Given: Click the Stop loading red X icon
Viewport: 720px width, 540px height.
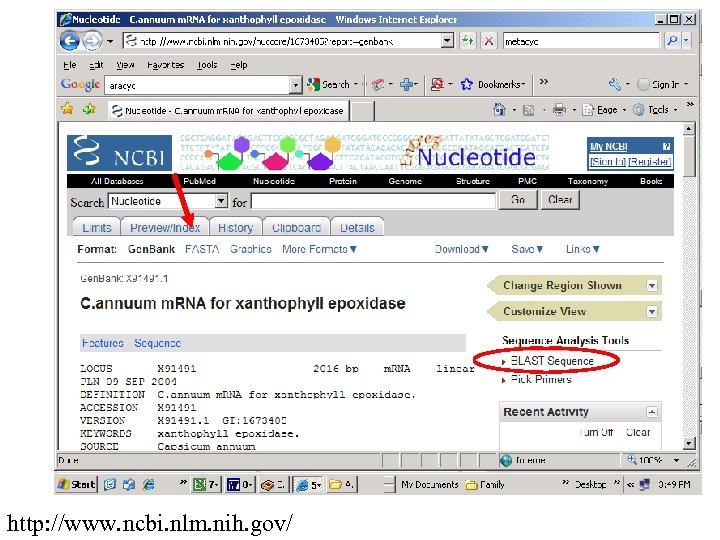Looking at the screenshot, I should (x=489, y=41).
